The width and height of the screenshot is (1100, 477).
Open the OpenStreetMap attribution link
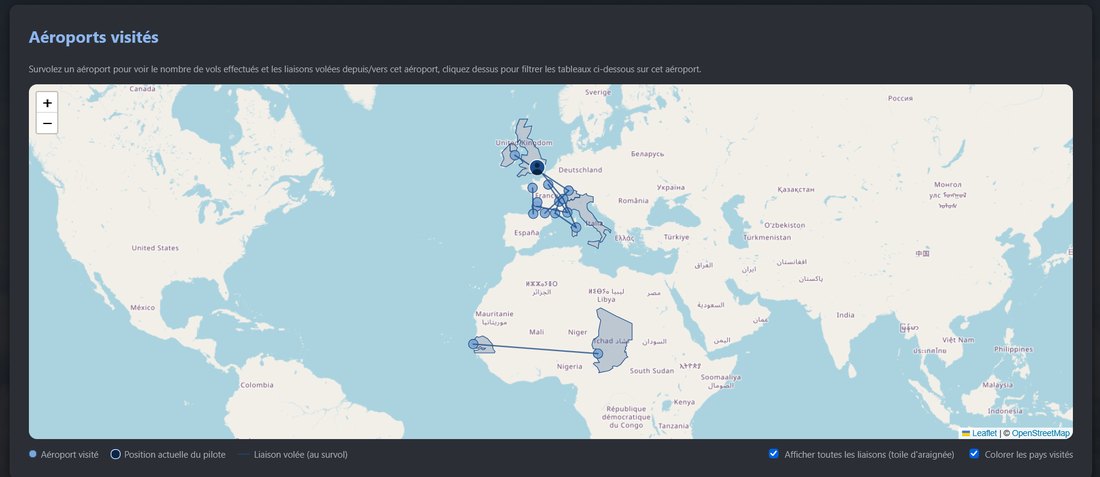(1040, 434)
